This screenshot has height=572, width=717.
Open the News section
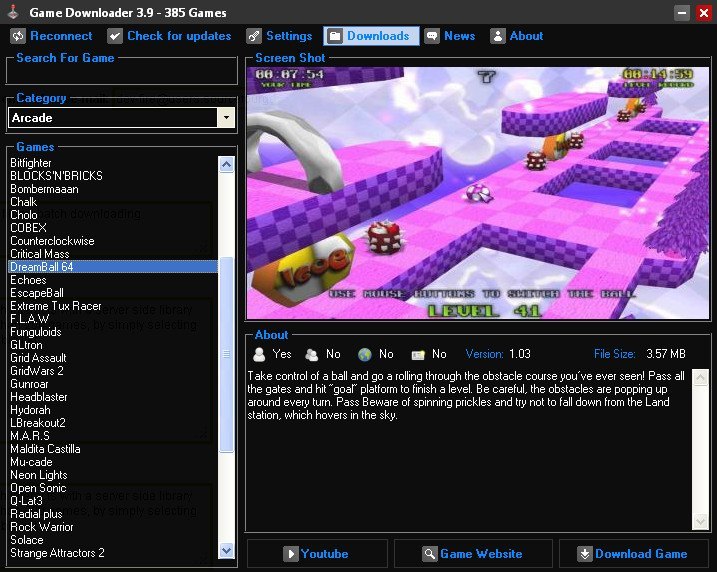pos(450,36)
